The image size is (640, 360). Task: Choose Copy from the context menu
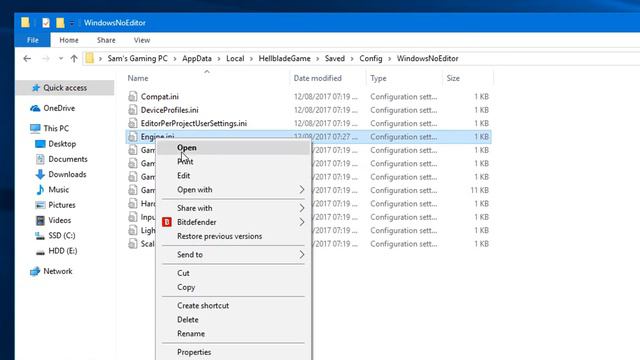coord(234,287)
